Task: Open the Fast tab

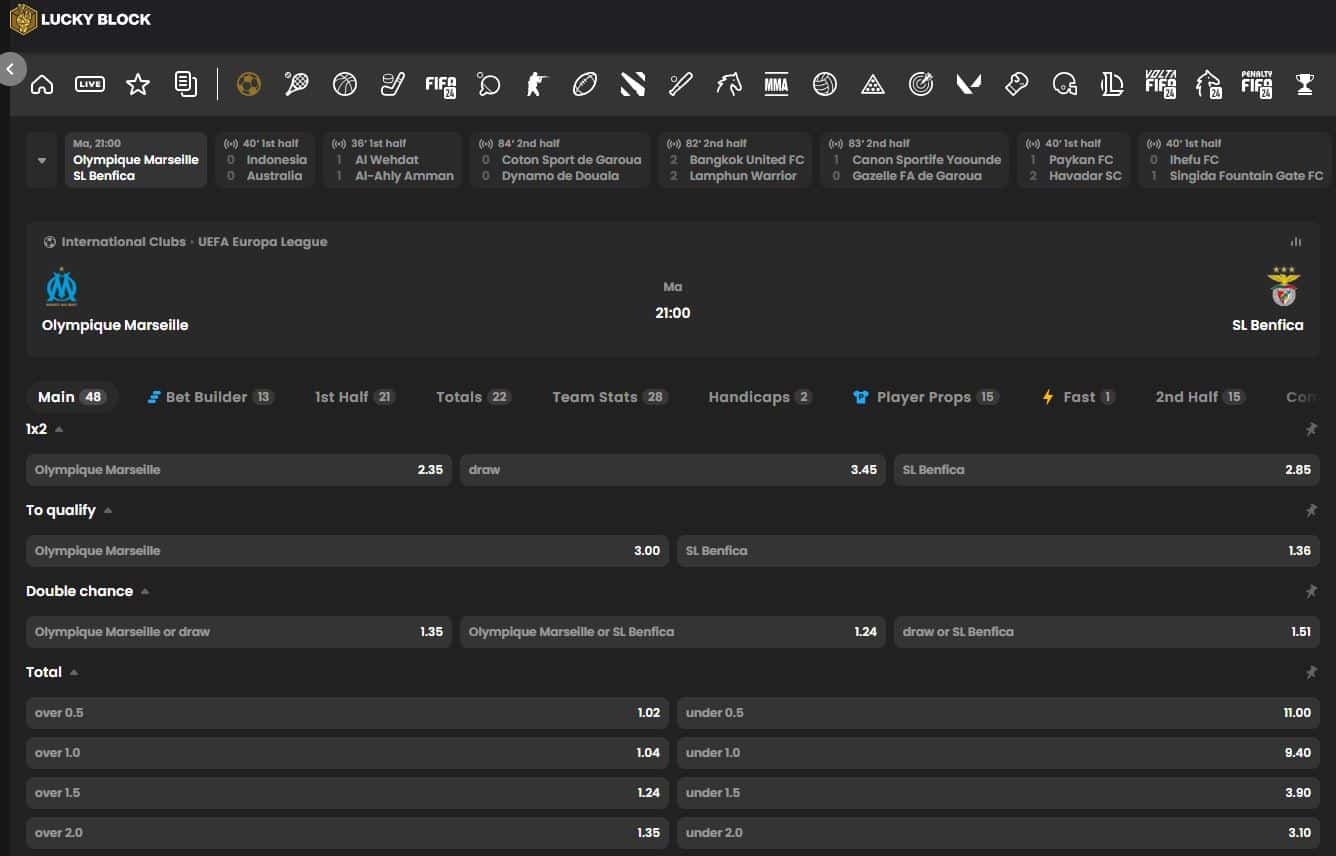Action: tap(1078, 397)
